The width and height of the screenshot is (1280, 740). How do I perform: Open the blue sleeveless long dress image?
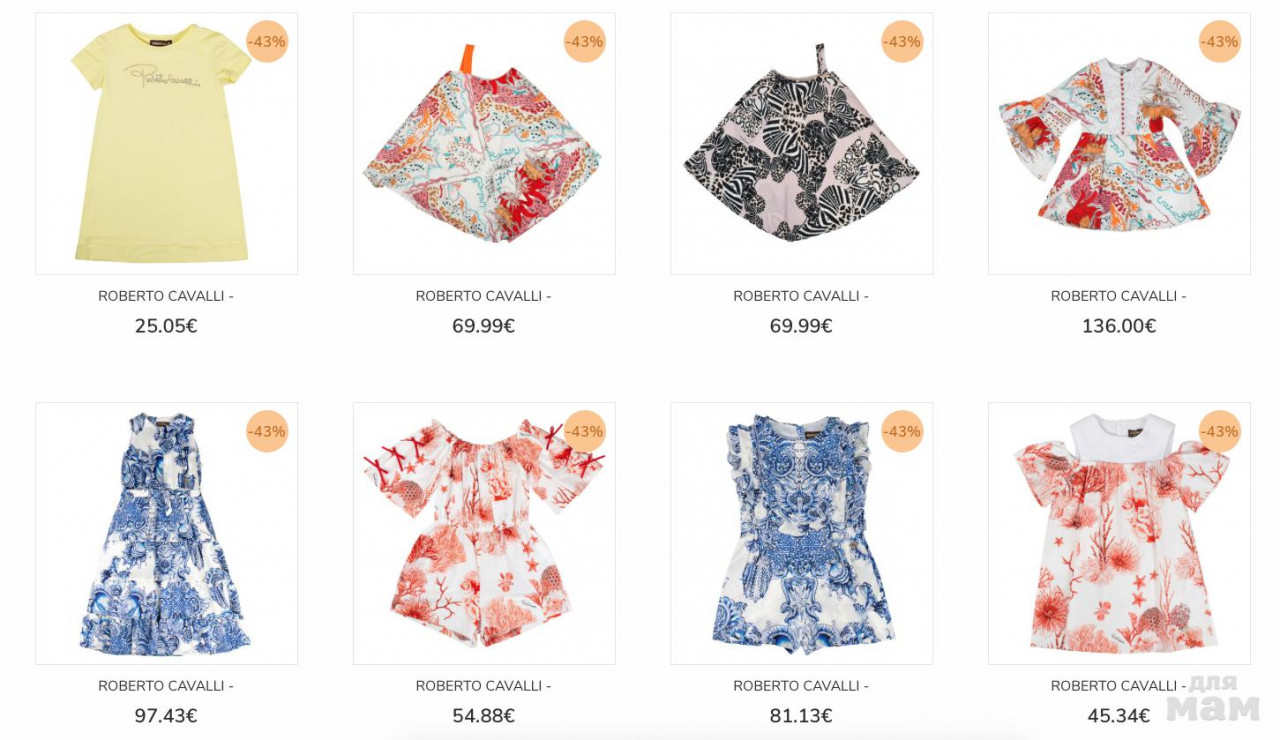coord(166,533)
